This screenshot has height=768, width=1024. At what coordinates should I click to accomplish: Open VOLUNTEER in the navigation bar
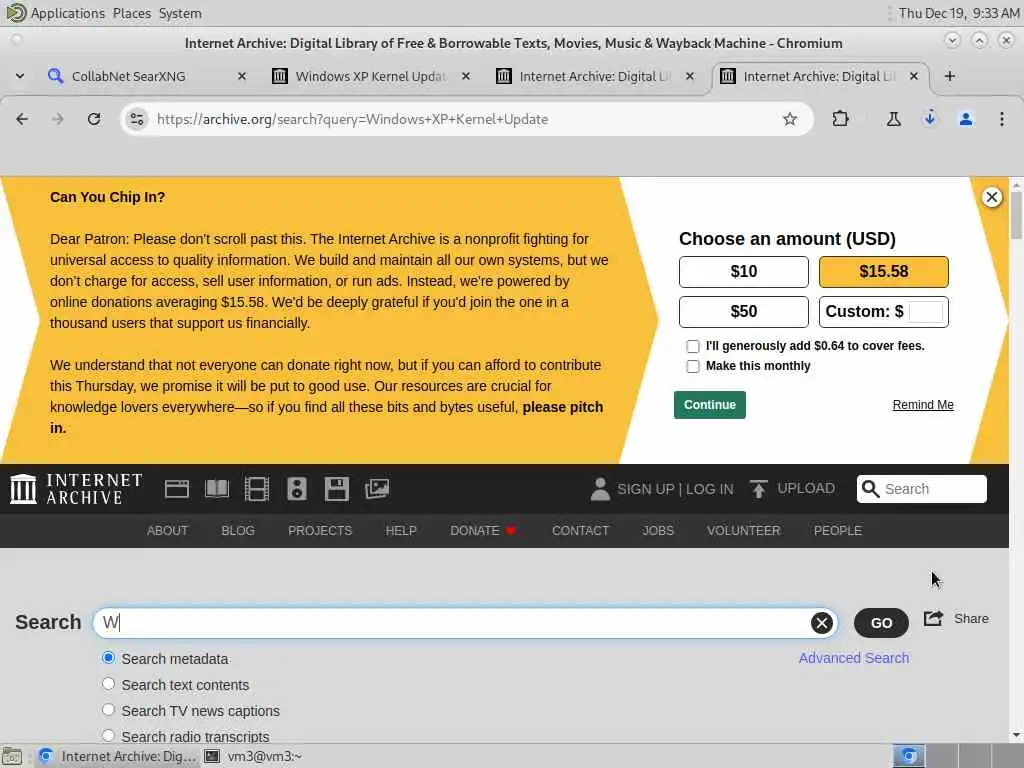(x=743, y=530)
